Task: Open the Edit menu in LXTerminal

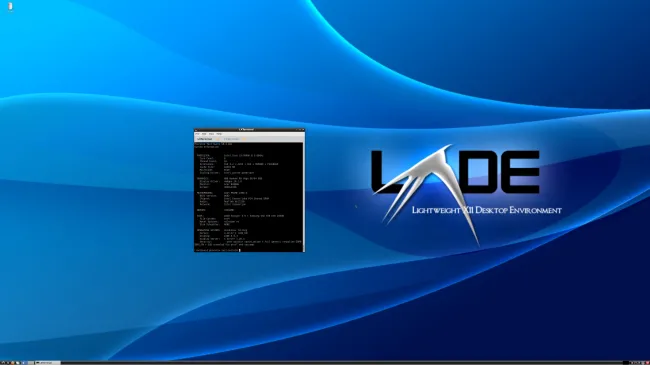Action: coord(204,134)
